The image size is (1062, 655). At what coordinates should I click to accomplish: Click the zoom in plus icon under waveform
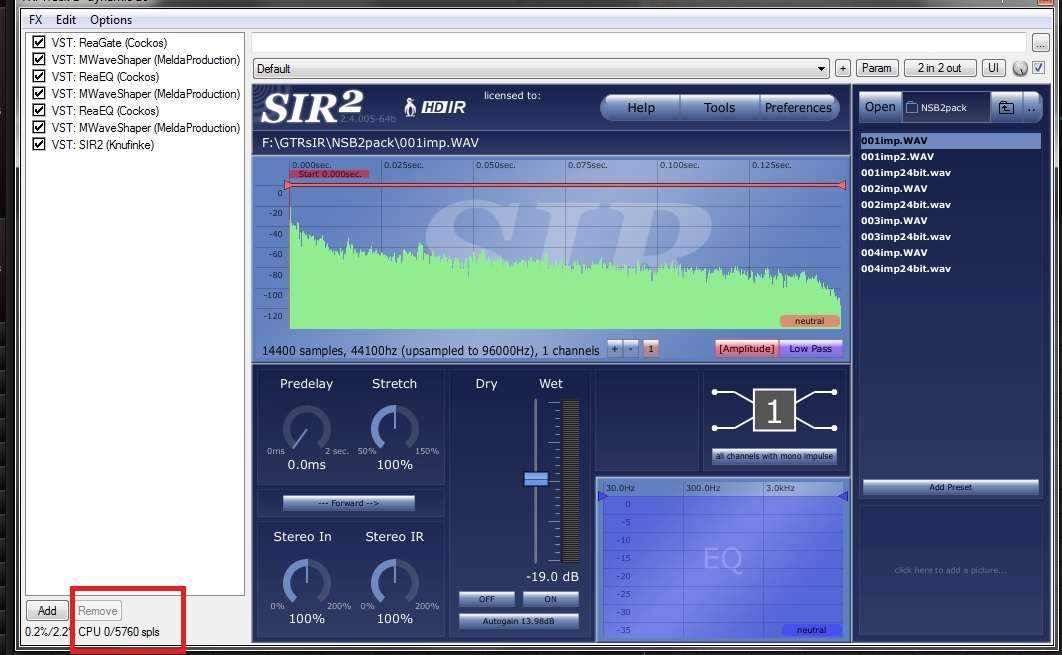point(614,349)
